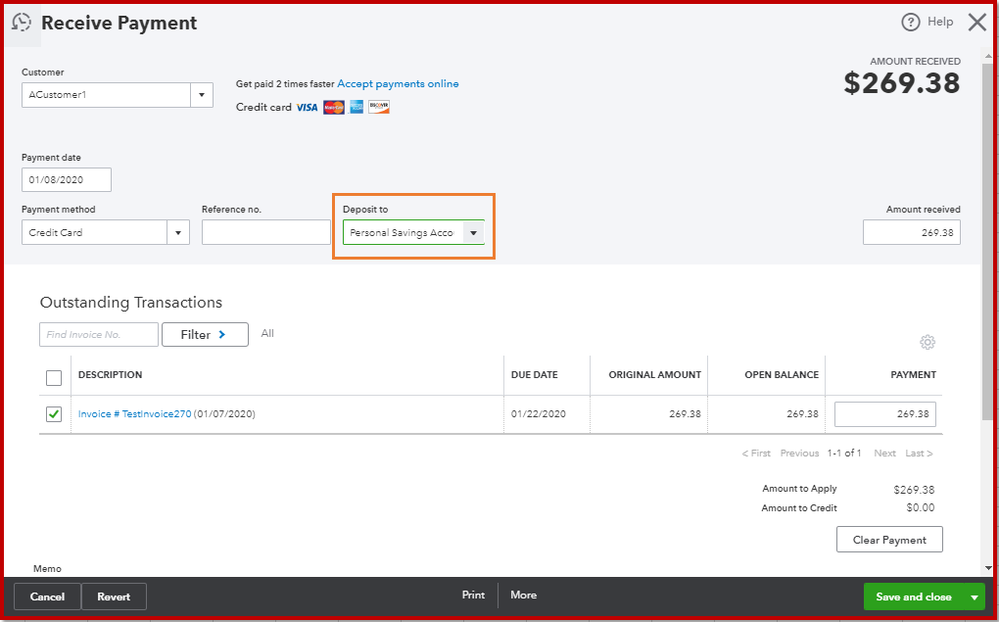The height and width of the screenshot is (622, 999).
Task: Go to Last page in pagination
Action: tap(919, 453)
